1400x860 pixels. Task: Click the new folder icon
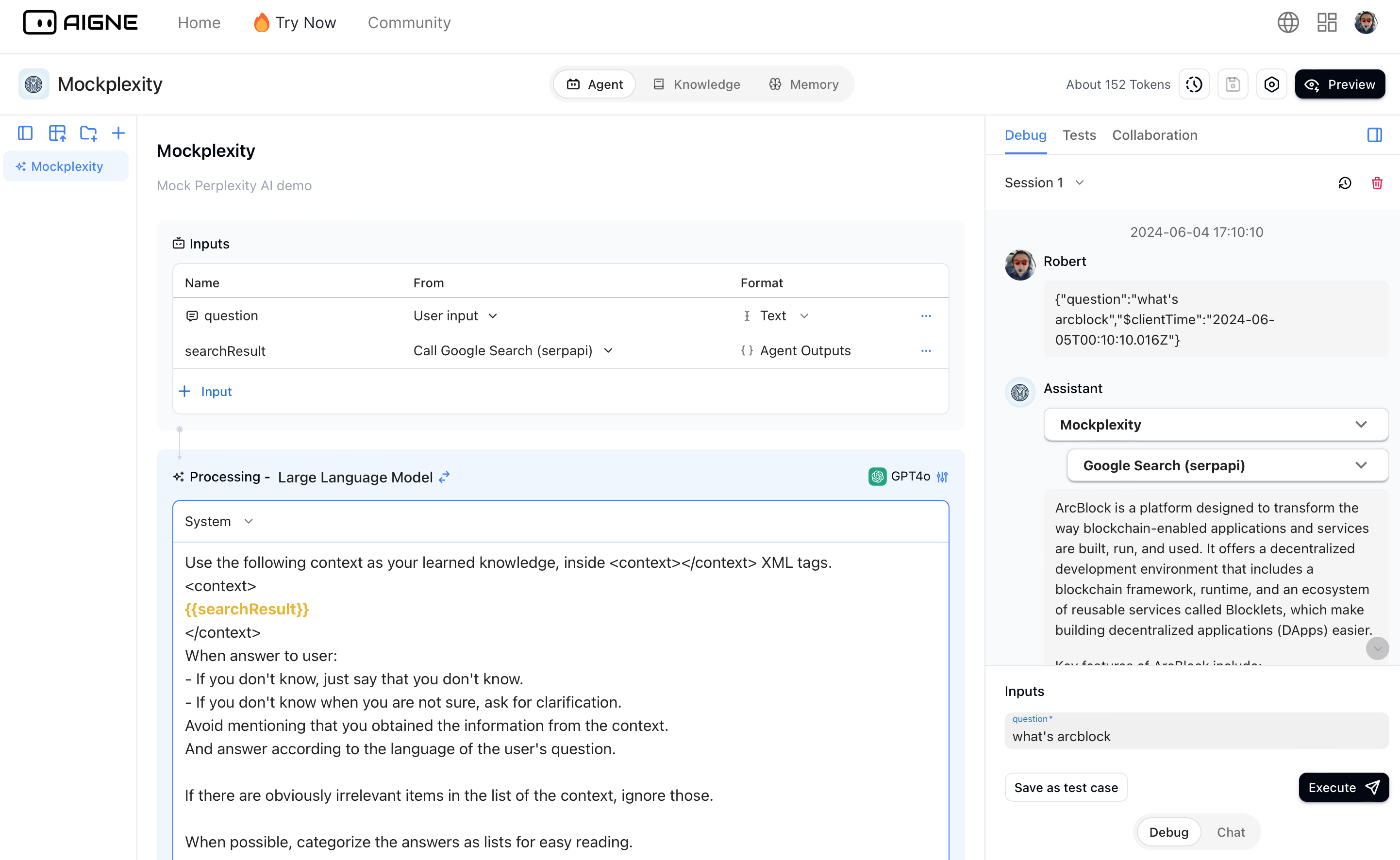click(x=88, y=133)
